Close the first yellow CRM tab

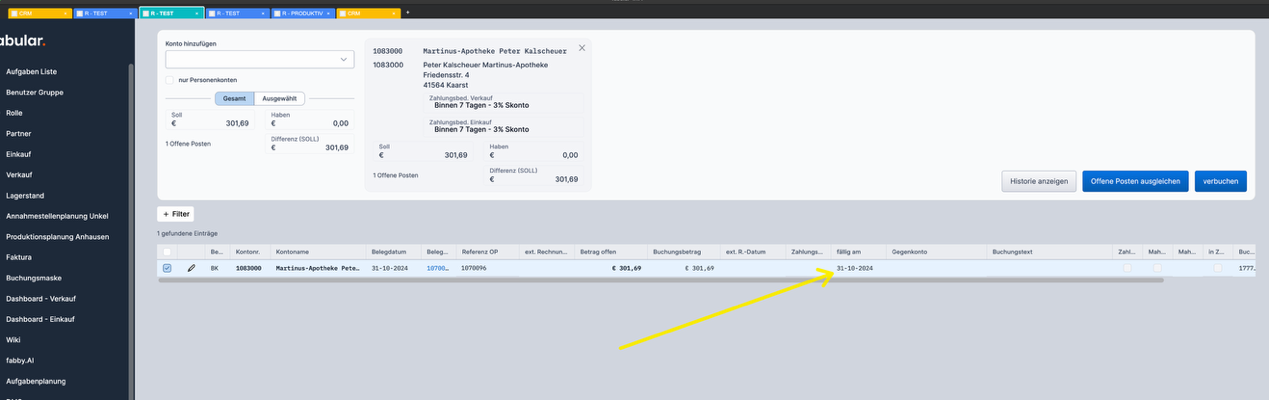click(x=66, y=13)
